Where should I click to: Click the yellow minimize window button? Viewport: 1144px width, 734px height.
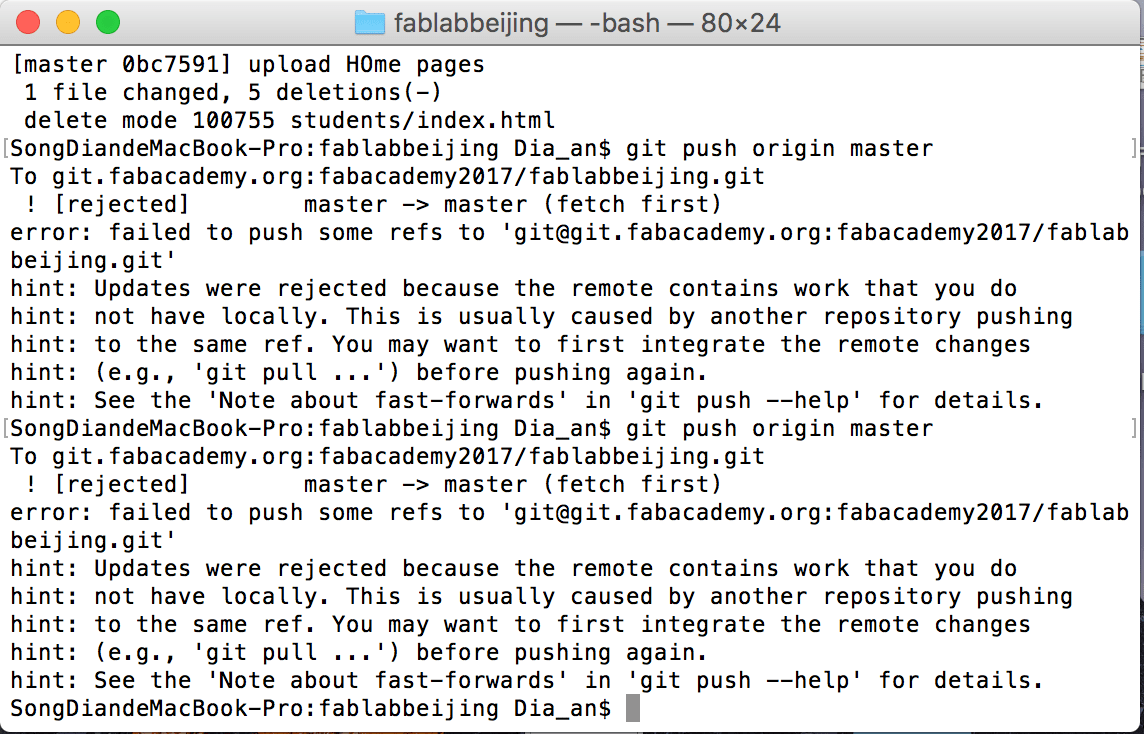click(x=68, y=23)
